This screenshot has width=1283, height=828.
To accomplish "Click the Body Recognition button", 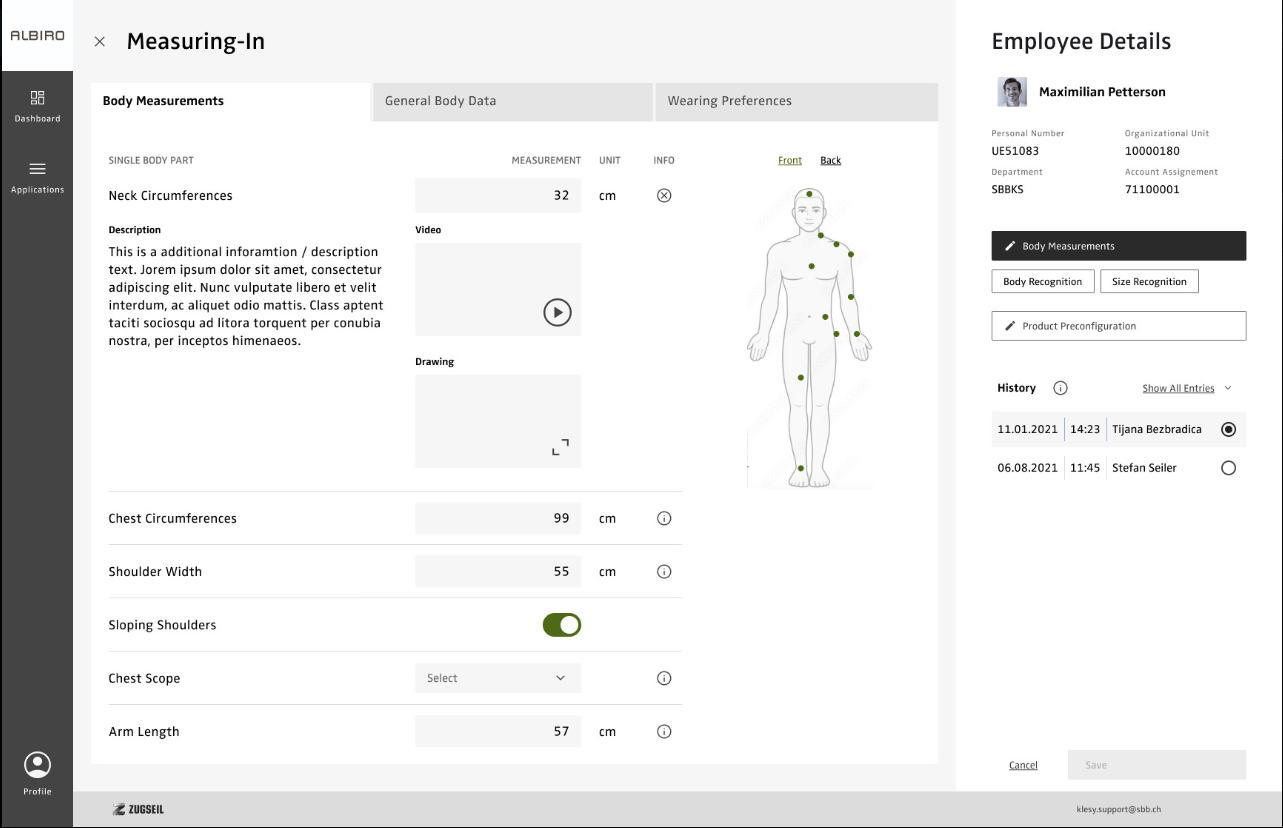I will tap(1042, 282).
